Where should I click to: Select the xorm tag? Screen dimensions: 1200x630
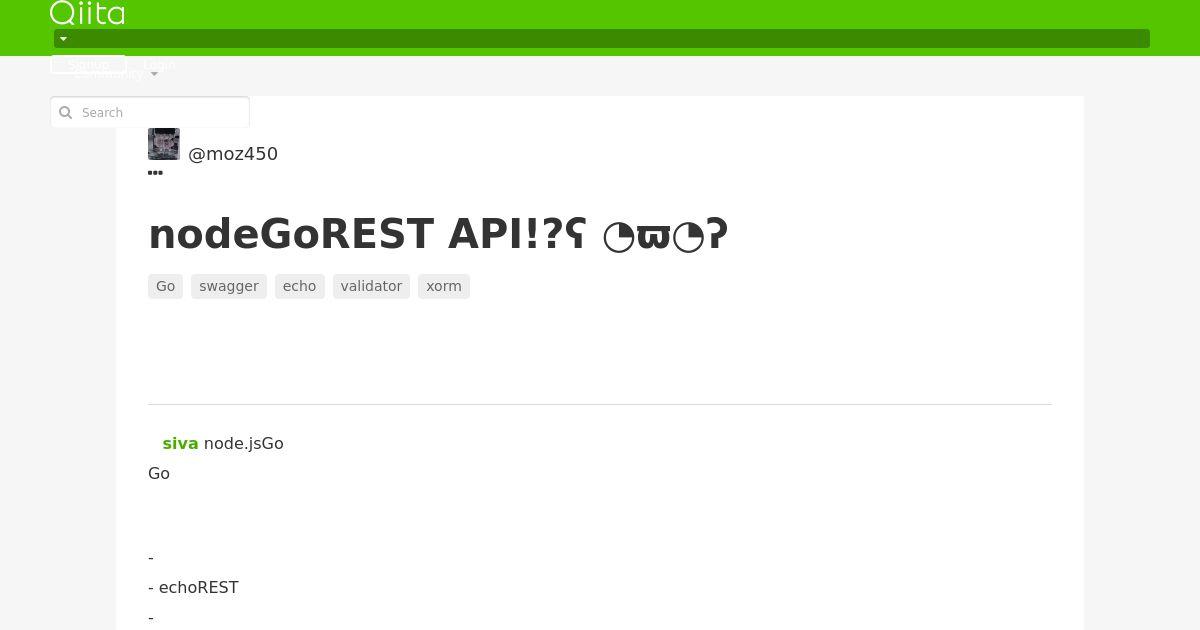(444, 286)
